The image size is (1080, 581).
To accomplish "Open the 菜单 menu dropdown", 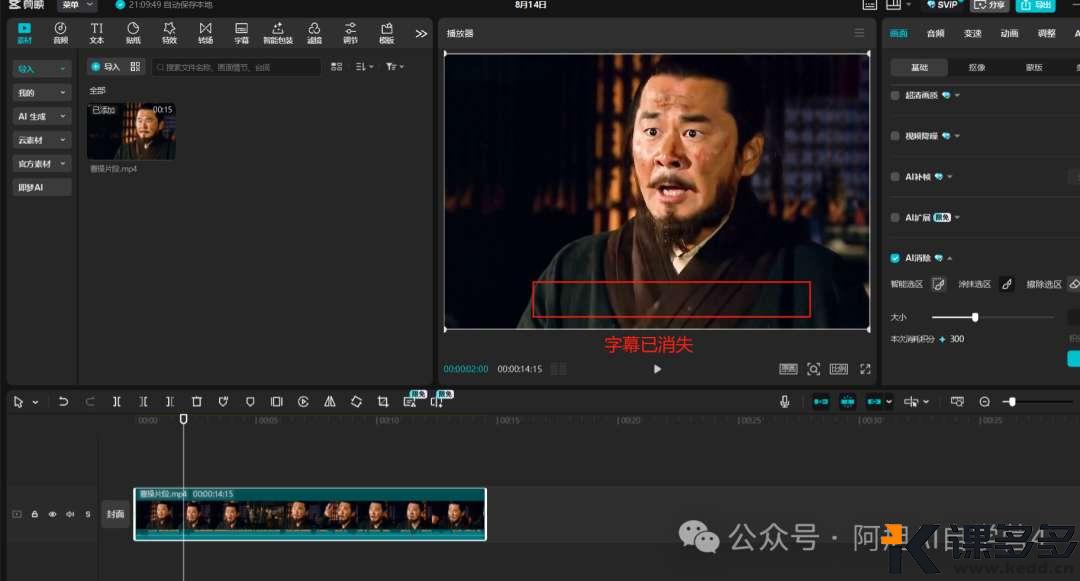I will tap(76, 5).
